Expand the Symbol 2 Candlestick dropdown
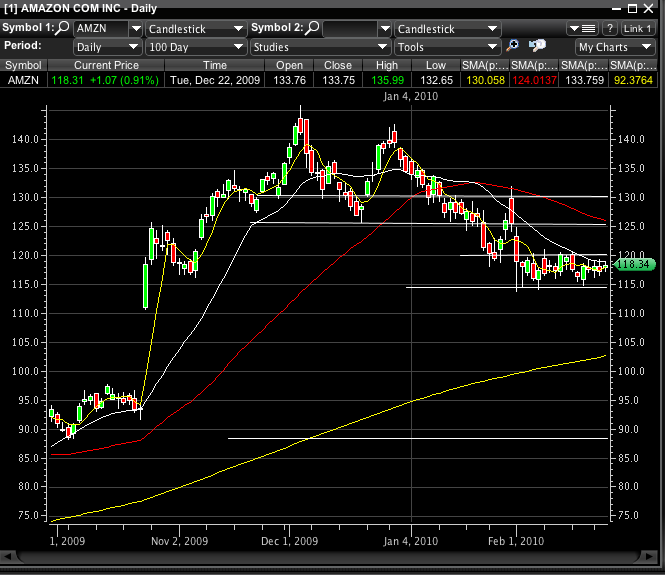Image resolution: width=665 pixels, height=575 pixels. tap(446, 28)
